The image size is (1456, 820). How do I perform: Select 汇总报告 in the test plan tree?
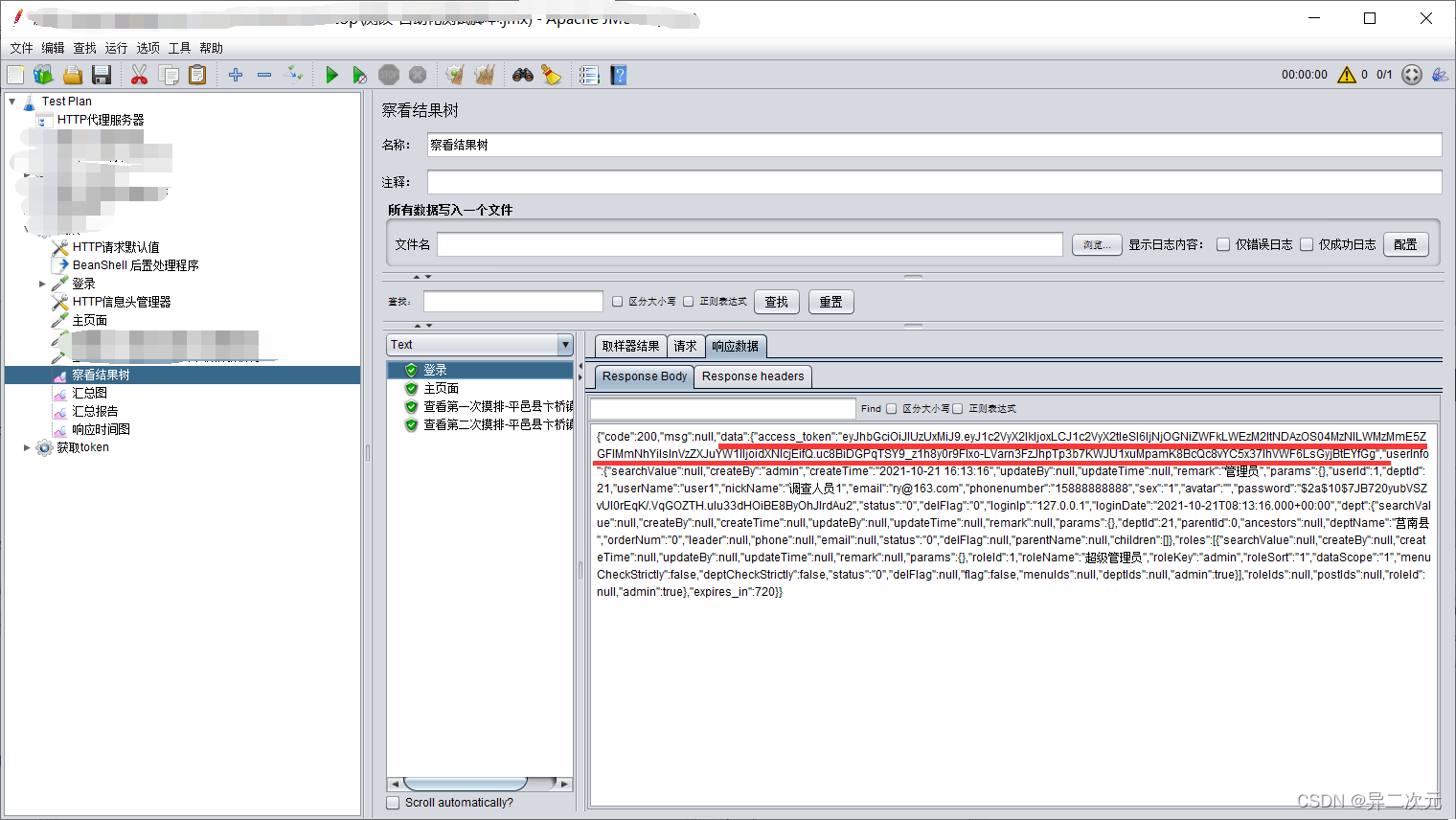(95, 411)
